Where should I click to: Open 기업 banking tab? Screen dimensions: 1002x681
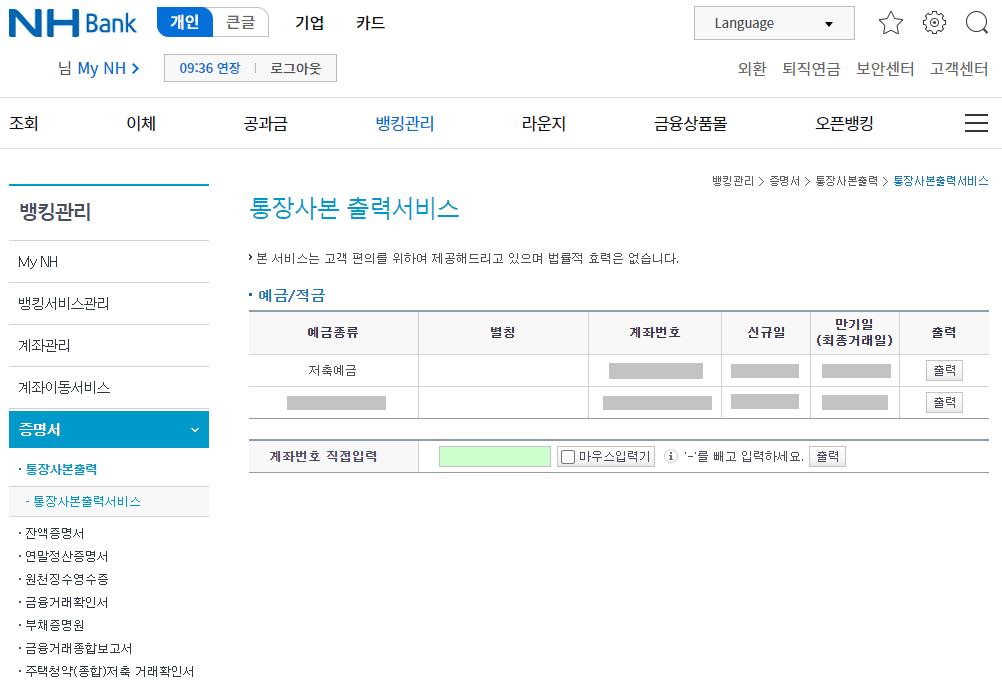(309, 23)
